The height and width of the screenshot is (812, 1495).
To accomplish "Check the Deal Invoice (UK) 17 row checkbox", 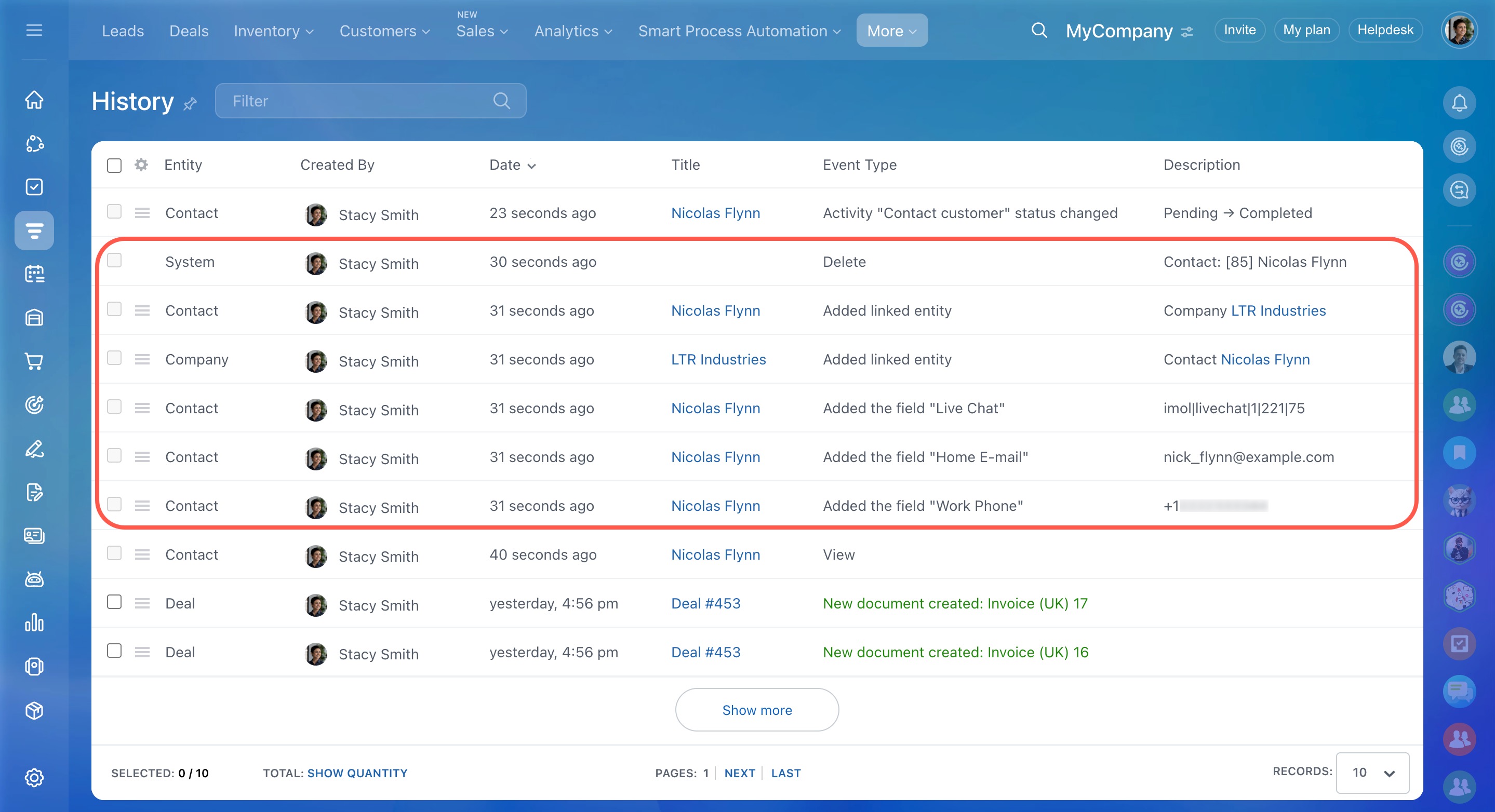I will [x=114, y=602].
